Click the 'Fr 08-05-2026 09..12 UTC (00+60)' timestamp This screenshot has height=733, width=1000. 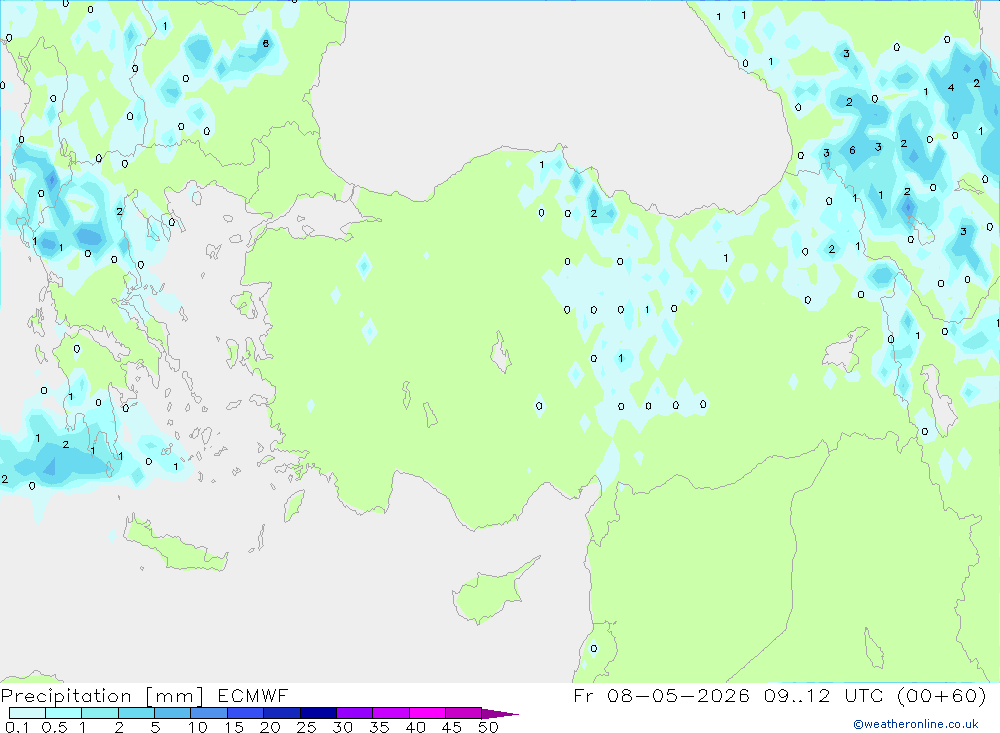(x=780, y=695)
